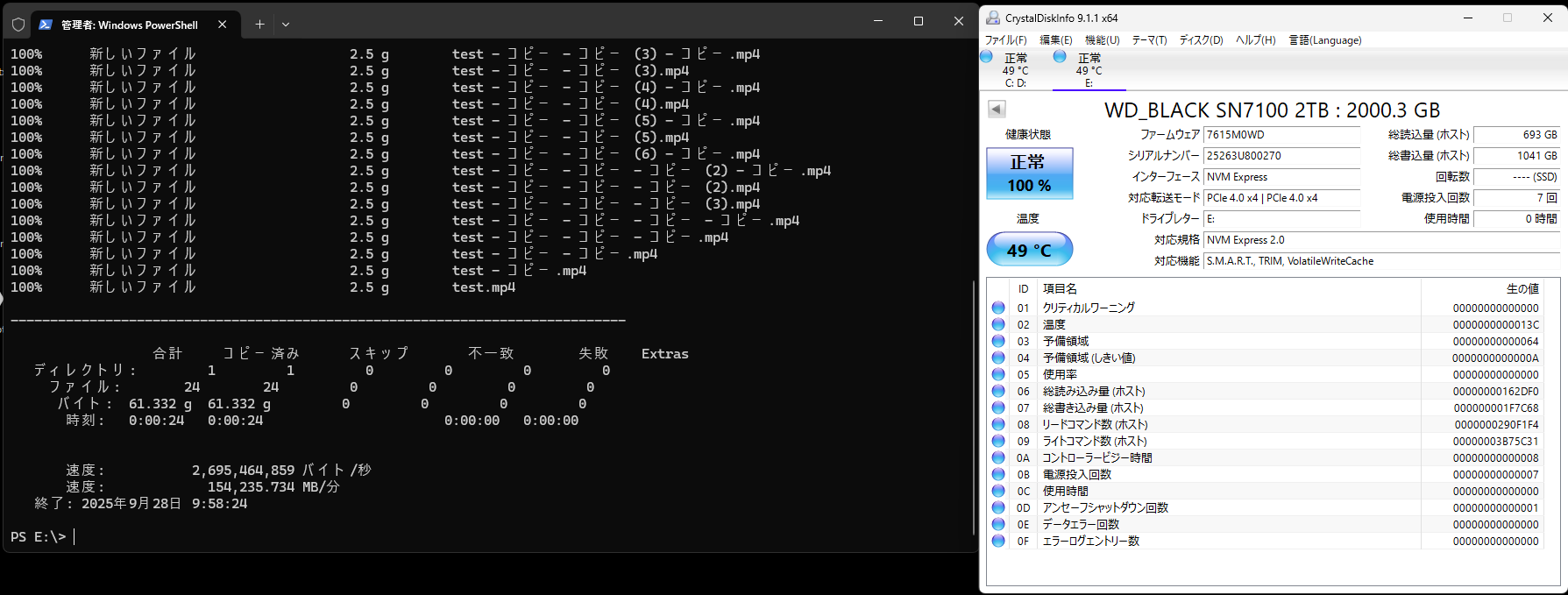Open the terminal tab dropdown chevron
The height and width of the screenshot is (595, 1568).
(286, 25)
